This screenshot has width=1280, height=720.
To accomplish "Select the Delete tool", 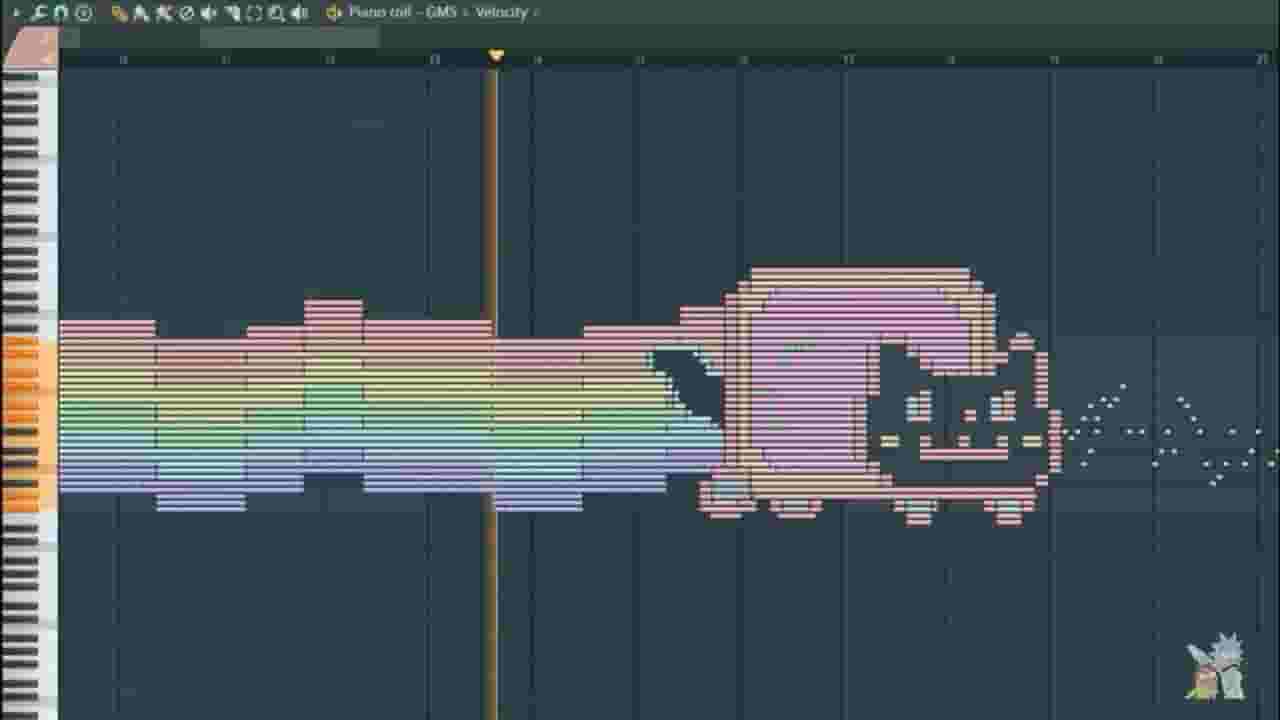I will click(x=186, y=13).
